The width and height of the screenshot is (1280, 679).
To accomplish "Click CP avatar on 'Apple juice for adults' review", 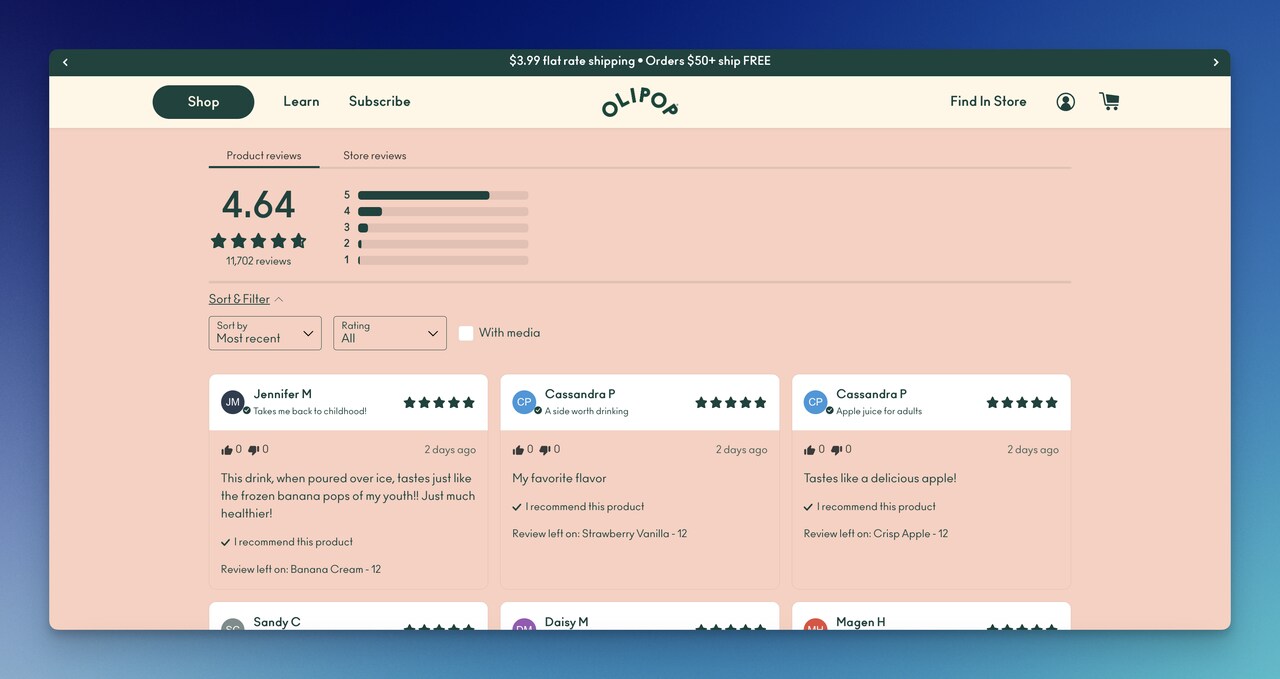I will pos(816,402).
